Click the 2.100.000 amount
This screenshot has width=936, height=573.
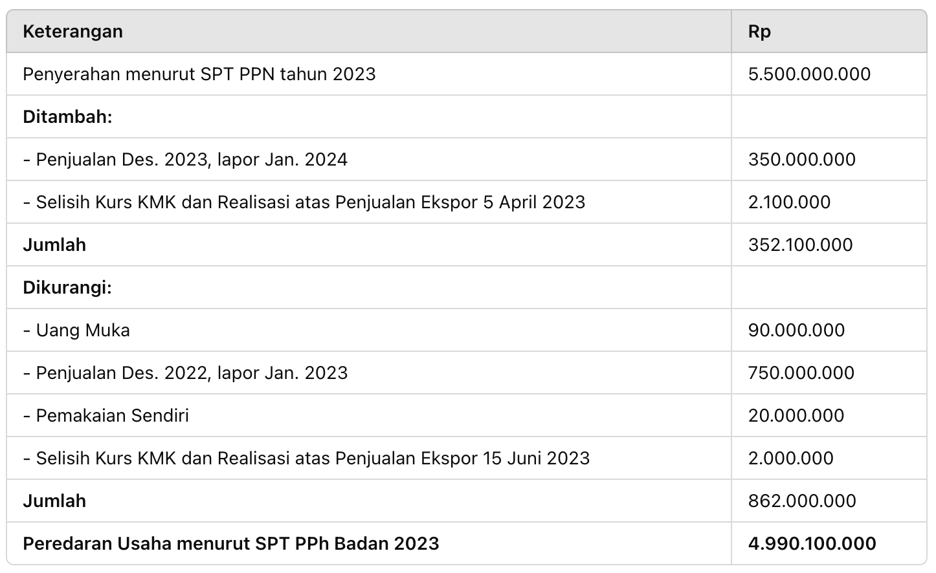click(789, 202)
